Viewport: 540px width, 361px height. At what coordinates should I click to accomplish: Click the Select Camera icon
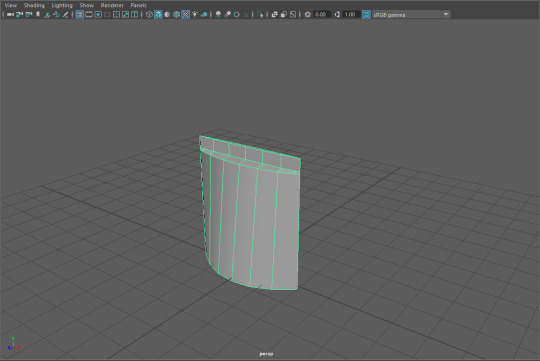[x=10, y=14]
